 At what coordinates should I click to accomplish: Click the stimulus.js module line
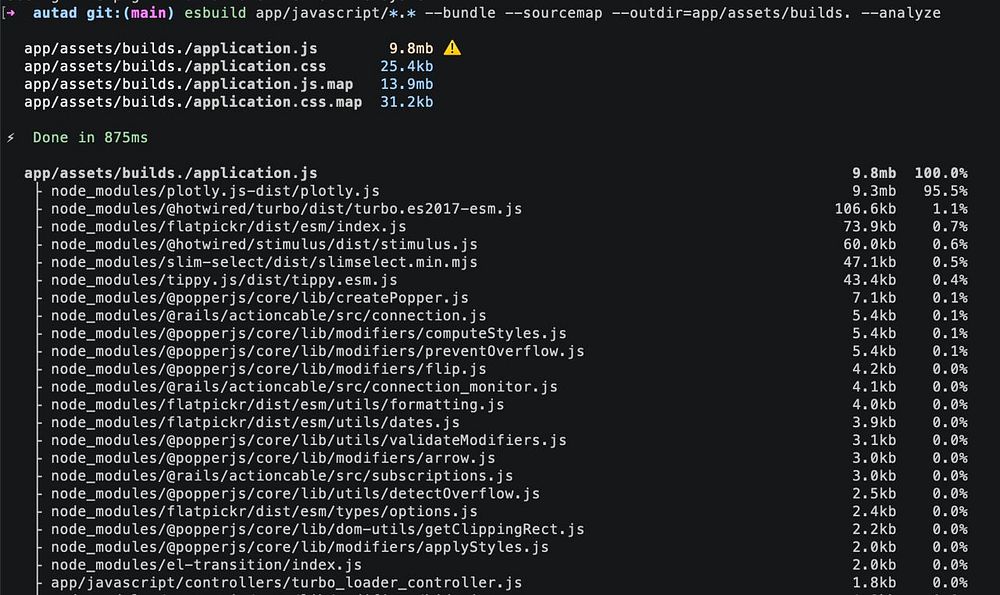click(x=264, y=245)
